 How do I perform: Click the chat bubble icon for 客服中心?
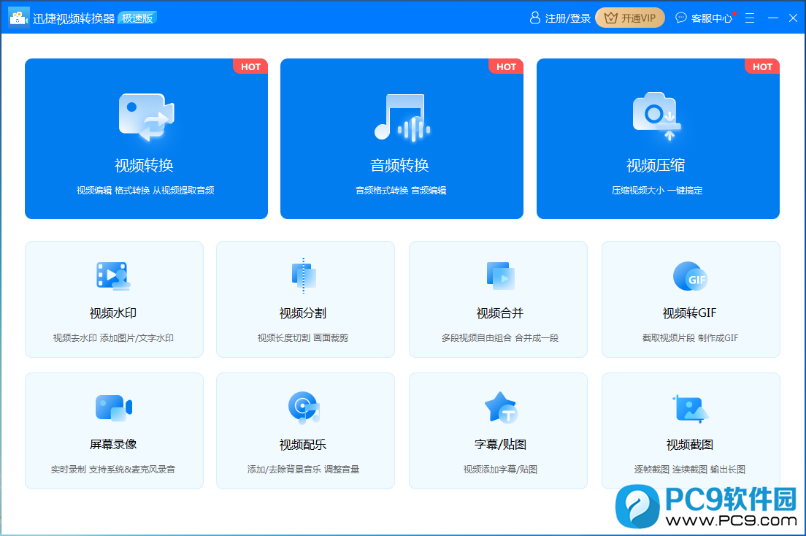click(x=681, y=18)
